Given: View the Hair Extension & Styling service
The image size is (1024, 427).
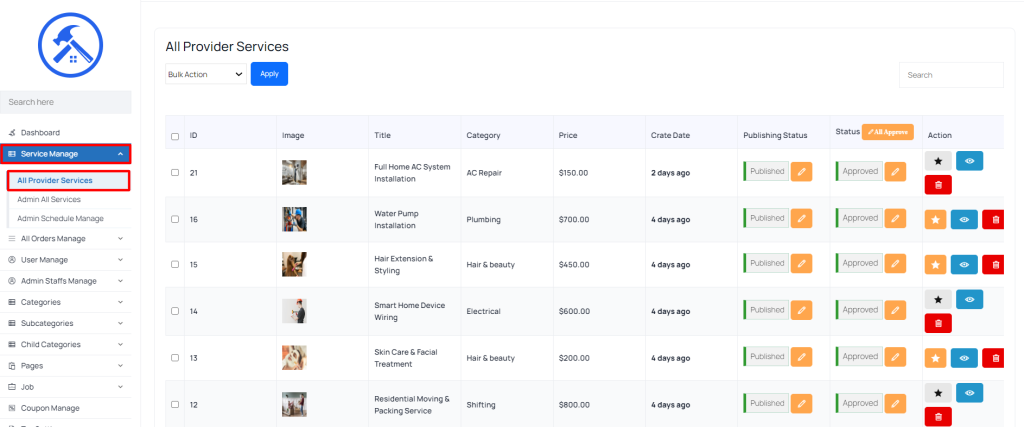Looking at the screenshot, I should pyautogui.click(x=964, y=264).
